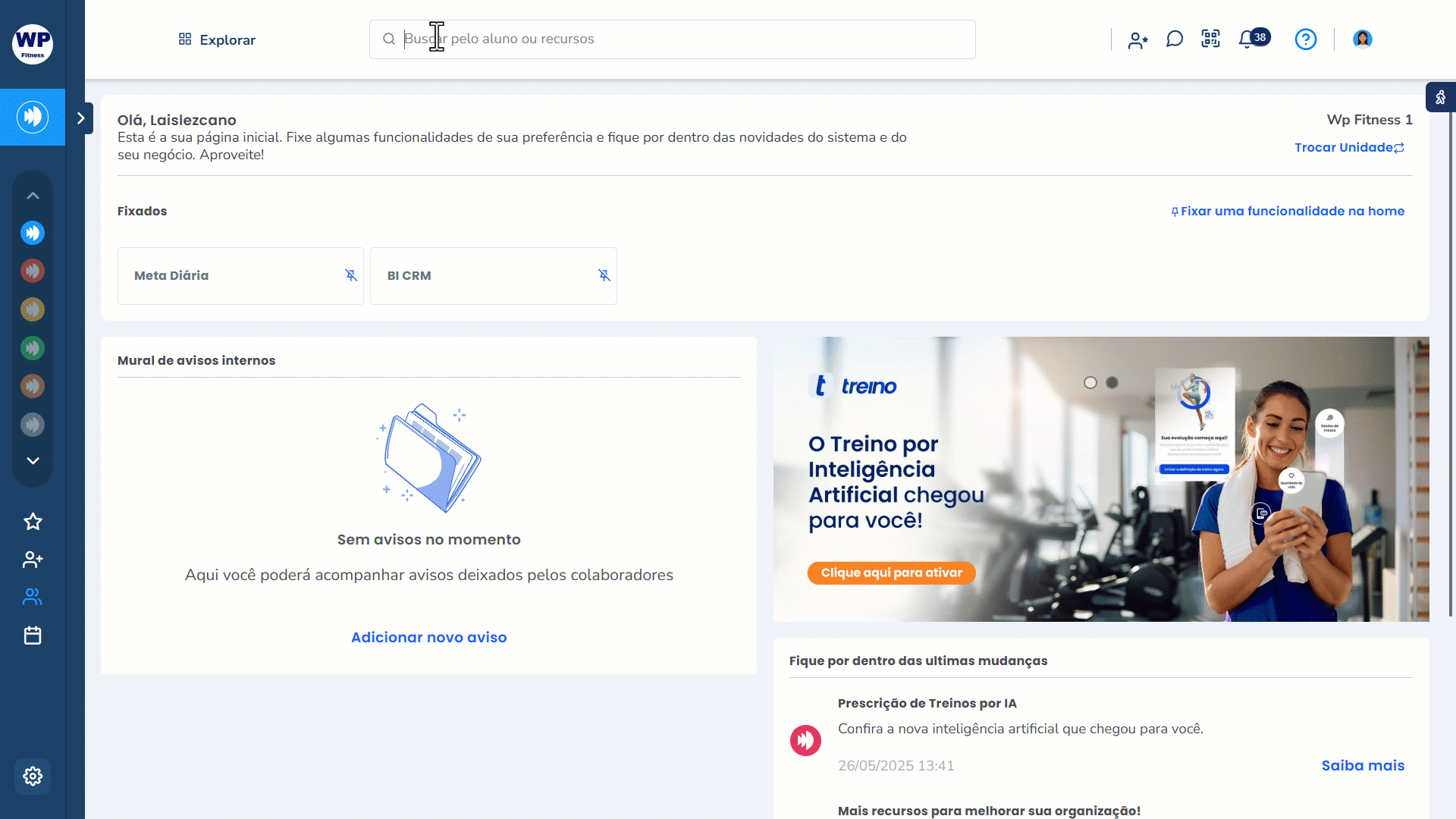The width and height of the screenshot is (1456, 819).
Task: Click Trocar Unidade link
Action: pyautogui.click(x=1349, y=147)
